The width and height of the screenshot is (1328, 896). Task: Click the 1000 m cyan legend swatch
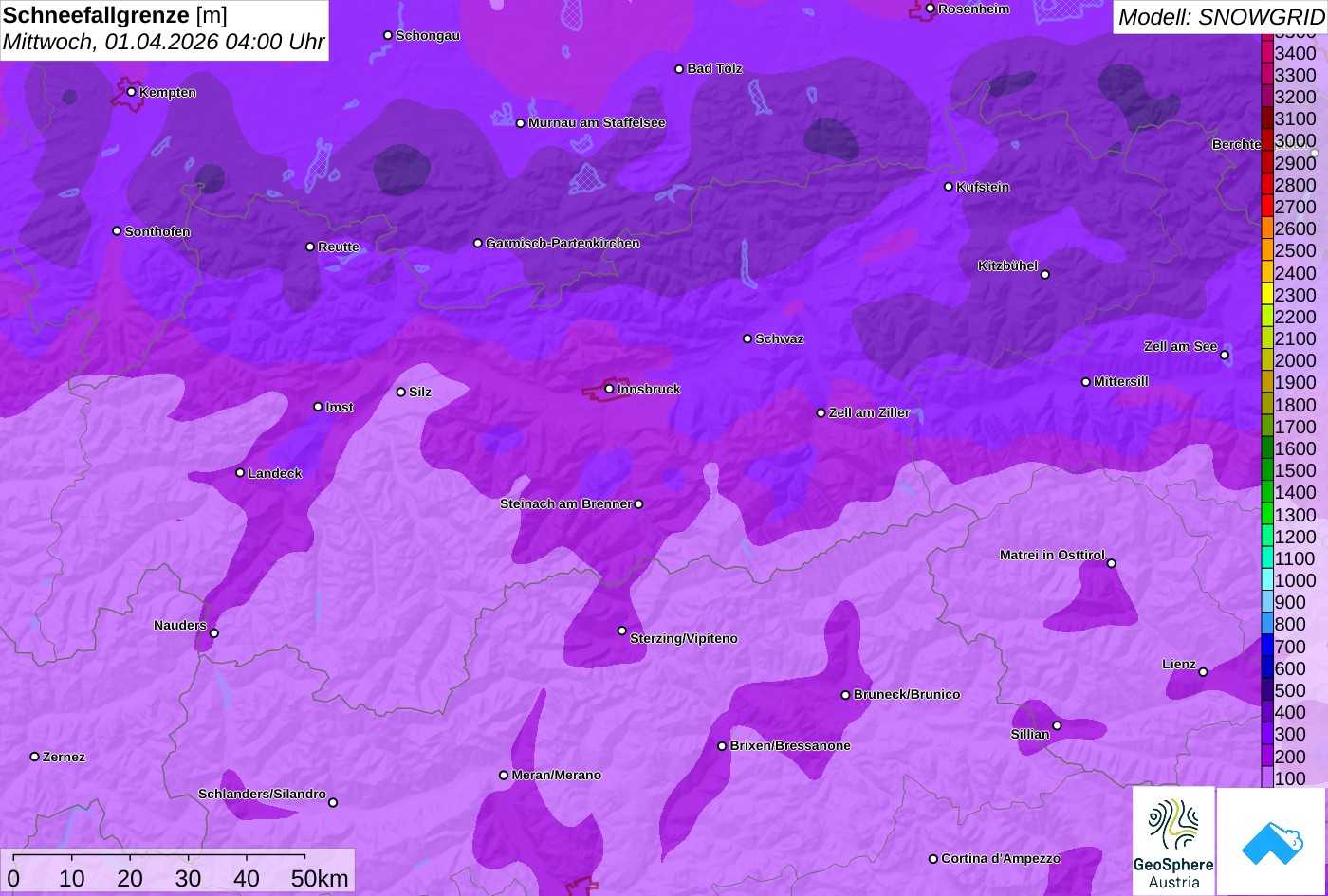[x=1266, y=580]
